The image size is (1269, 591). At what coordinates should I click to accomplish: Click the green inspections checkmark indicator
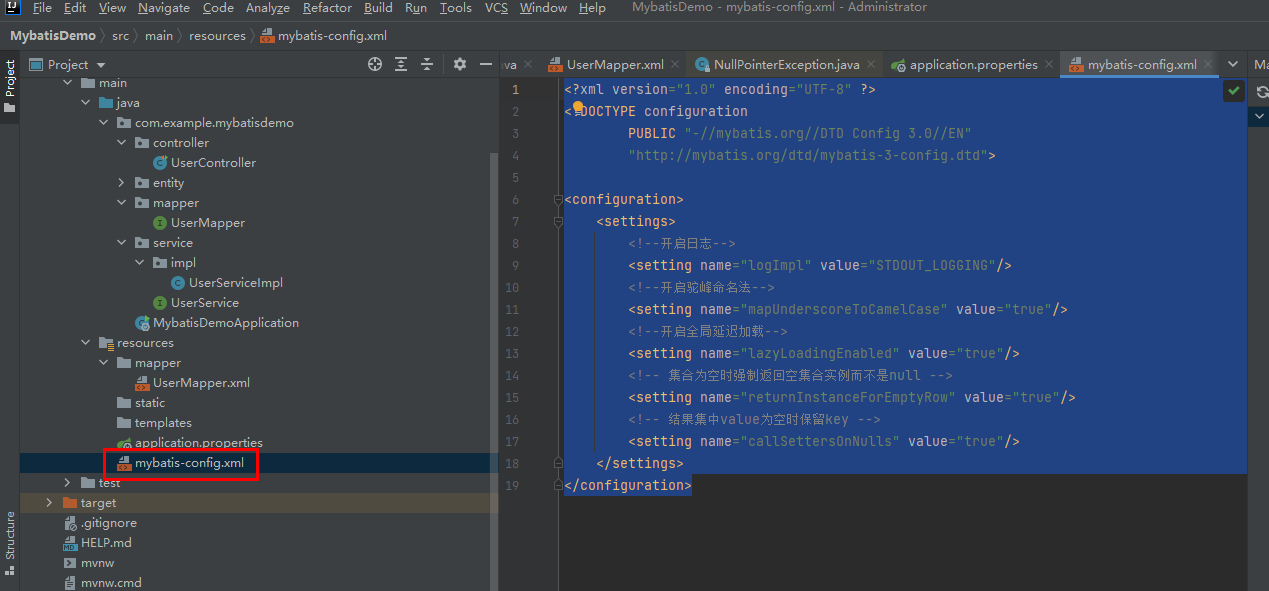click(1233, 90)
